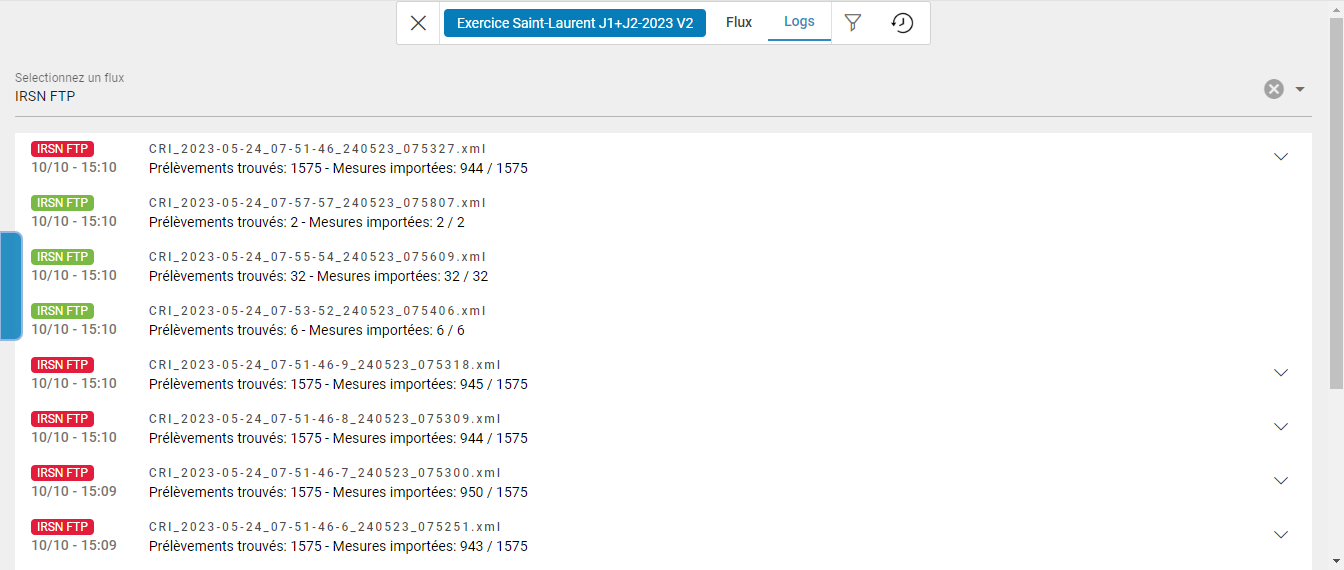Click filename CRI_2023-05-24_07-53-52_240523_075406.xml
This screenshot has width=1344, height=570.
click(317, 311)
